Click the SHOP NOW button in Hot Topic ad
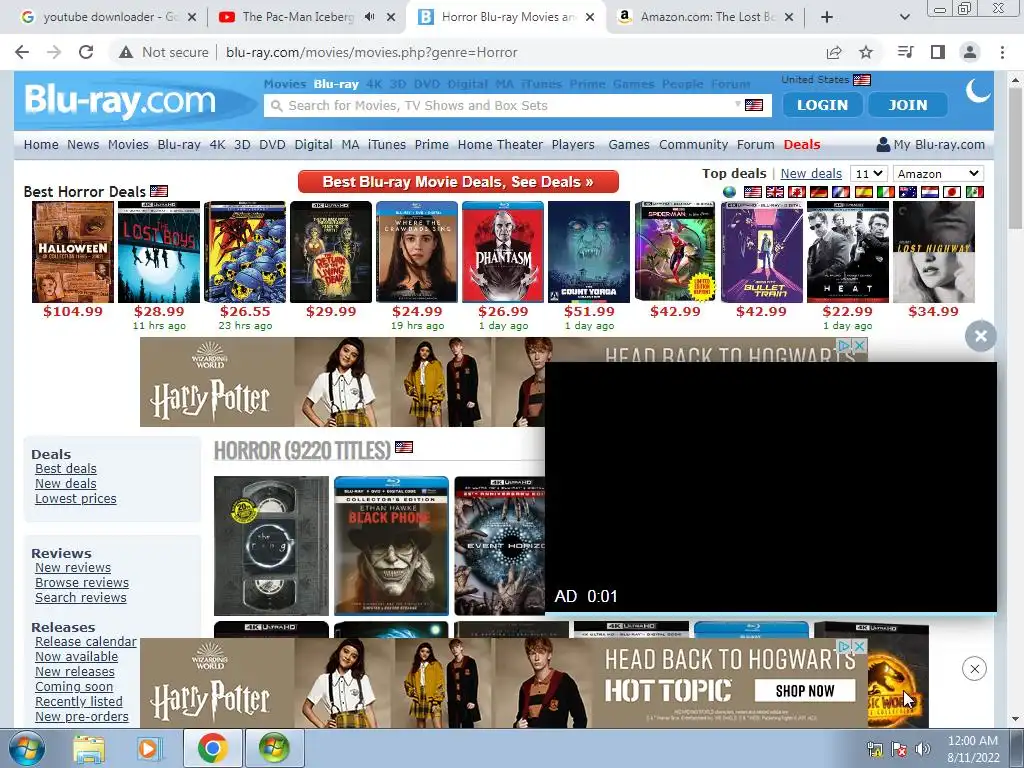The width and height of the screenshot is (1024, 768). pos(805,690)
